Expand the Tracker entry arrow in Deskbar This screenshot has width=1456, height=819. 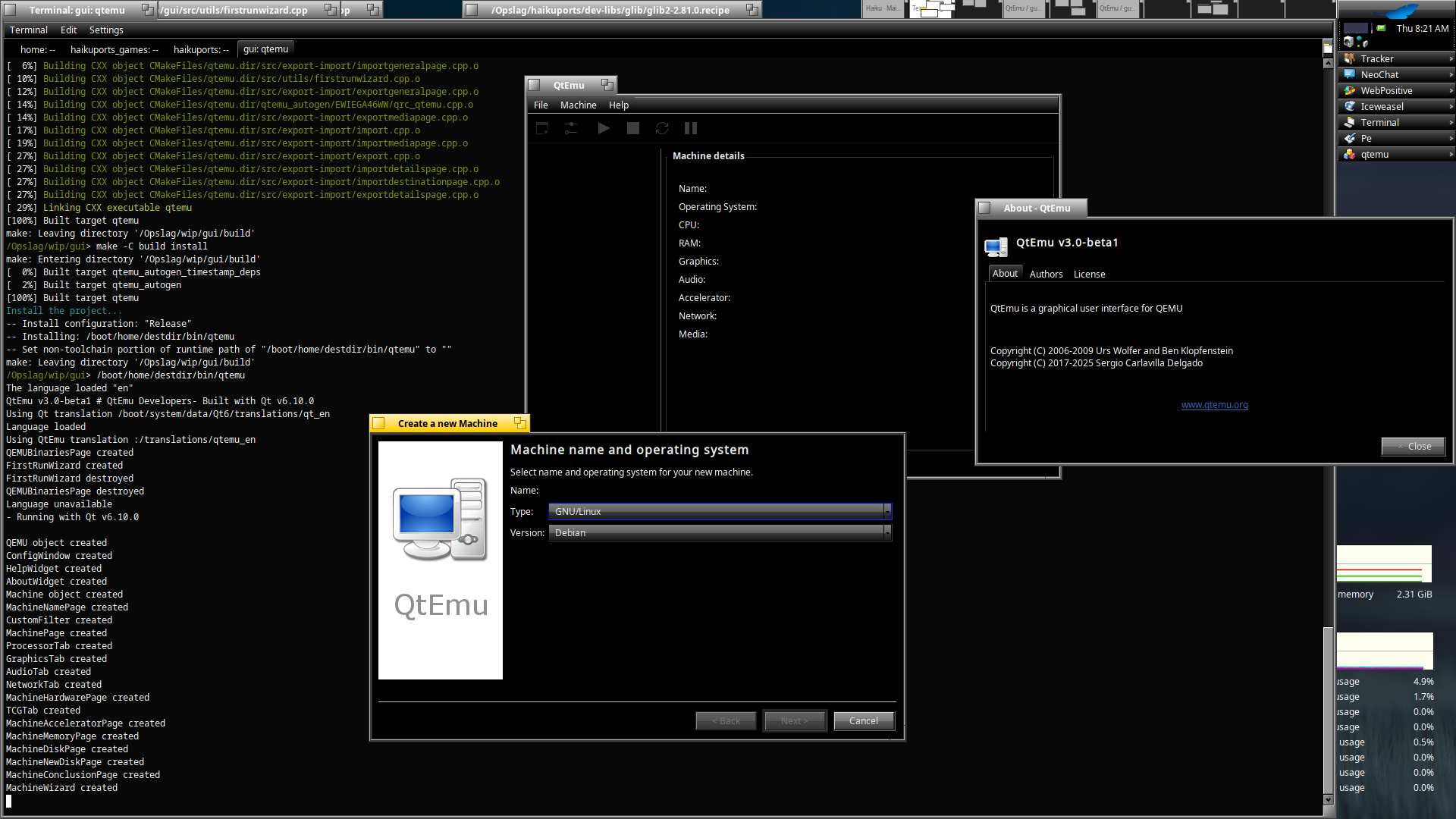1451,58
